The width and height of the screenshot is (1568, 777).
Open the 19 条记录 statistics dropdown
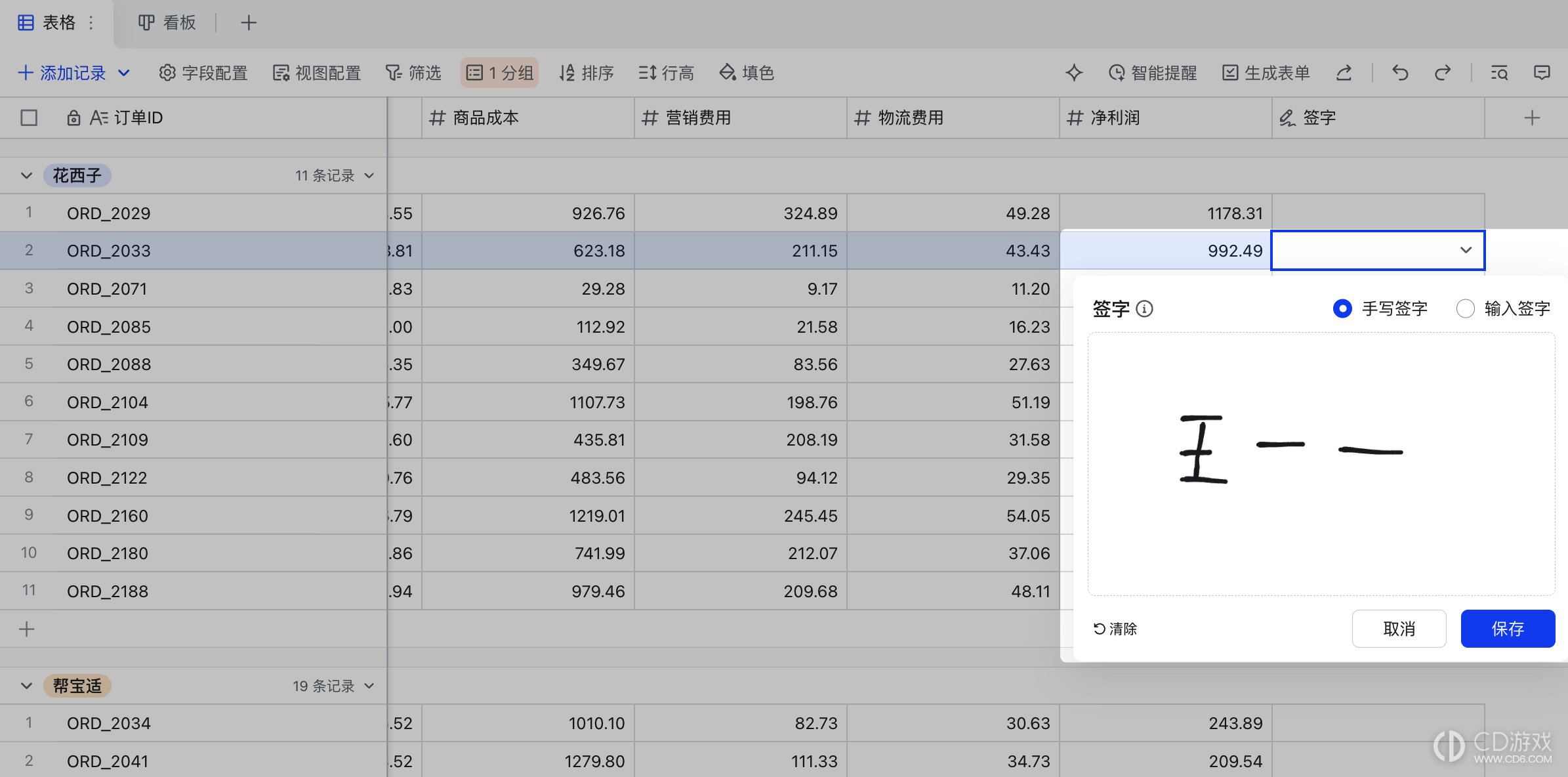pos(333,686)
